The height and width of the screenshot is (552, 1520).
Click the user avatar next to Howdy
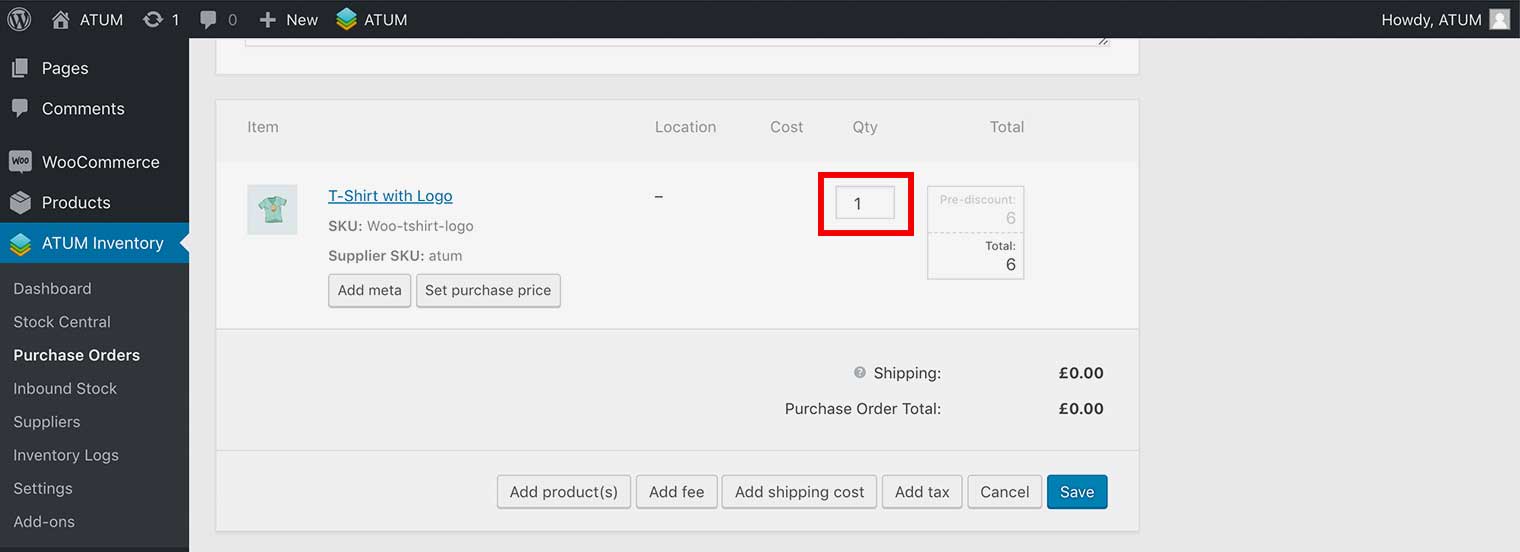click(x=1499, y=19)
